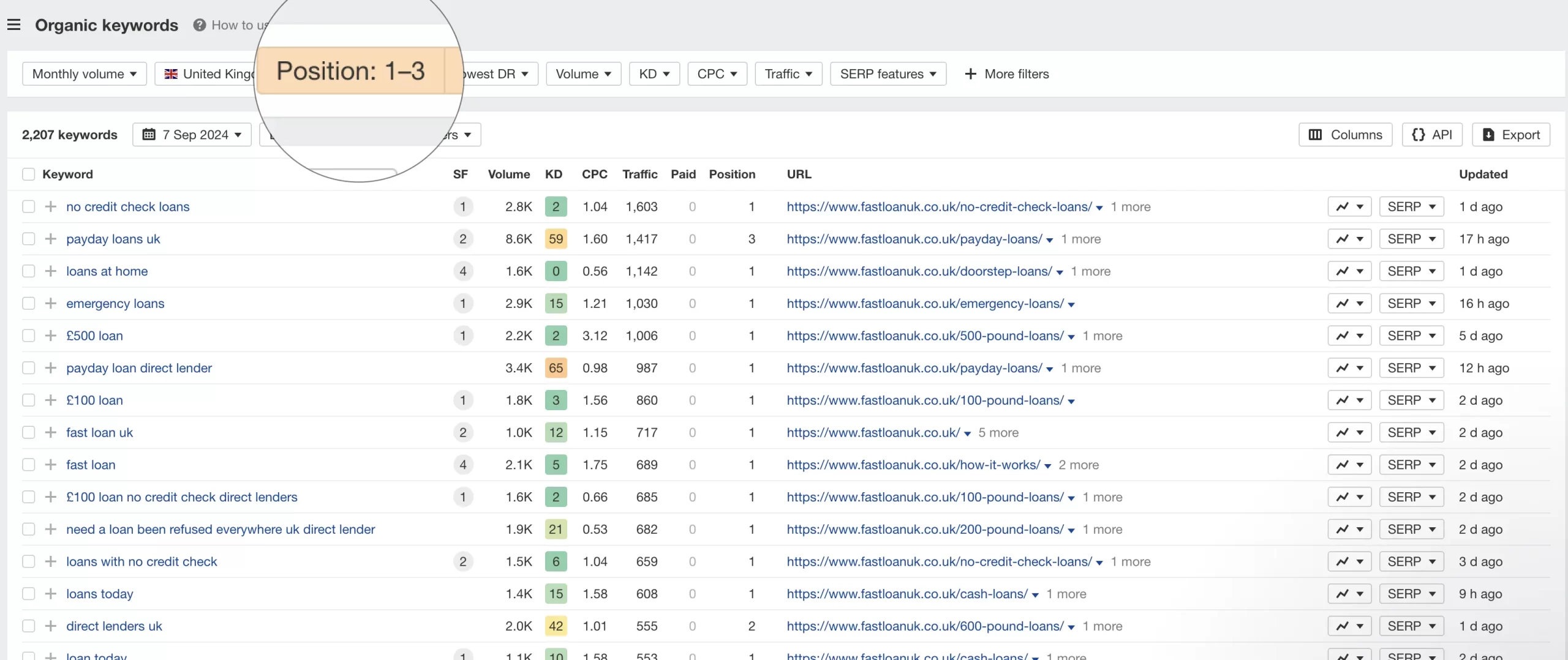Check the 'no credit check loans' row checkbox
This screenshot has width=1568, height=660.
pyautogui.click(x=28, y=207)
